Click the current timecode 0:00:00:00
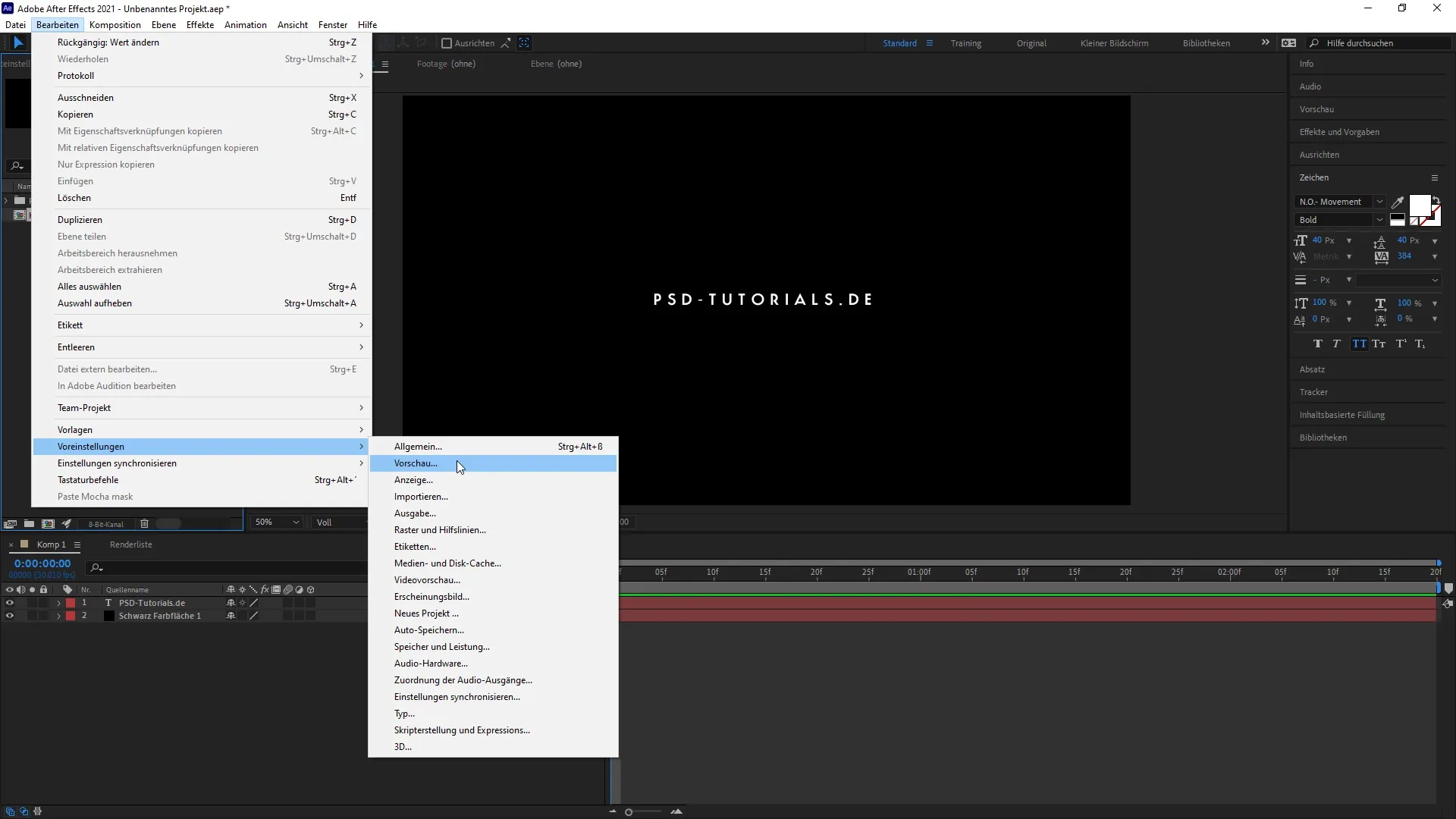 [x=42, y=563]
